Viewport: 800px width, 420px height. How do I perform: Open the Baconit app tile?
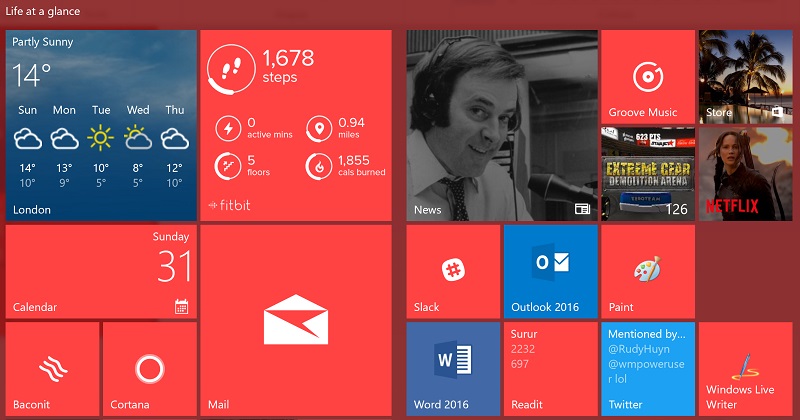click(x=53, y=369)
